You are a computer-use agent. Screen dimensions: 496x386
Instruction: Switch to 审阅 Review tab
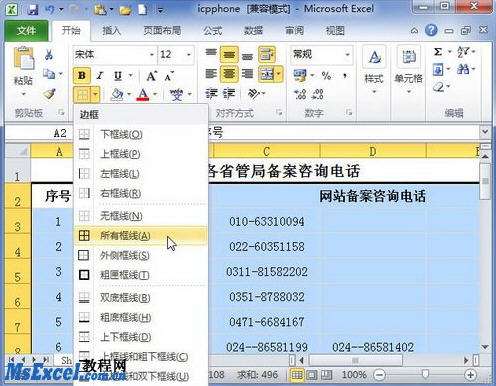point(294,31)
